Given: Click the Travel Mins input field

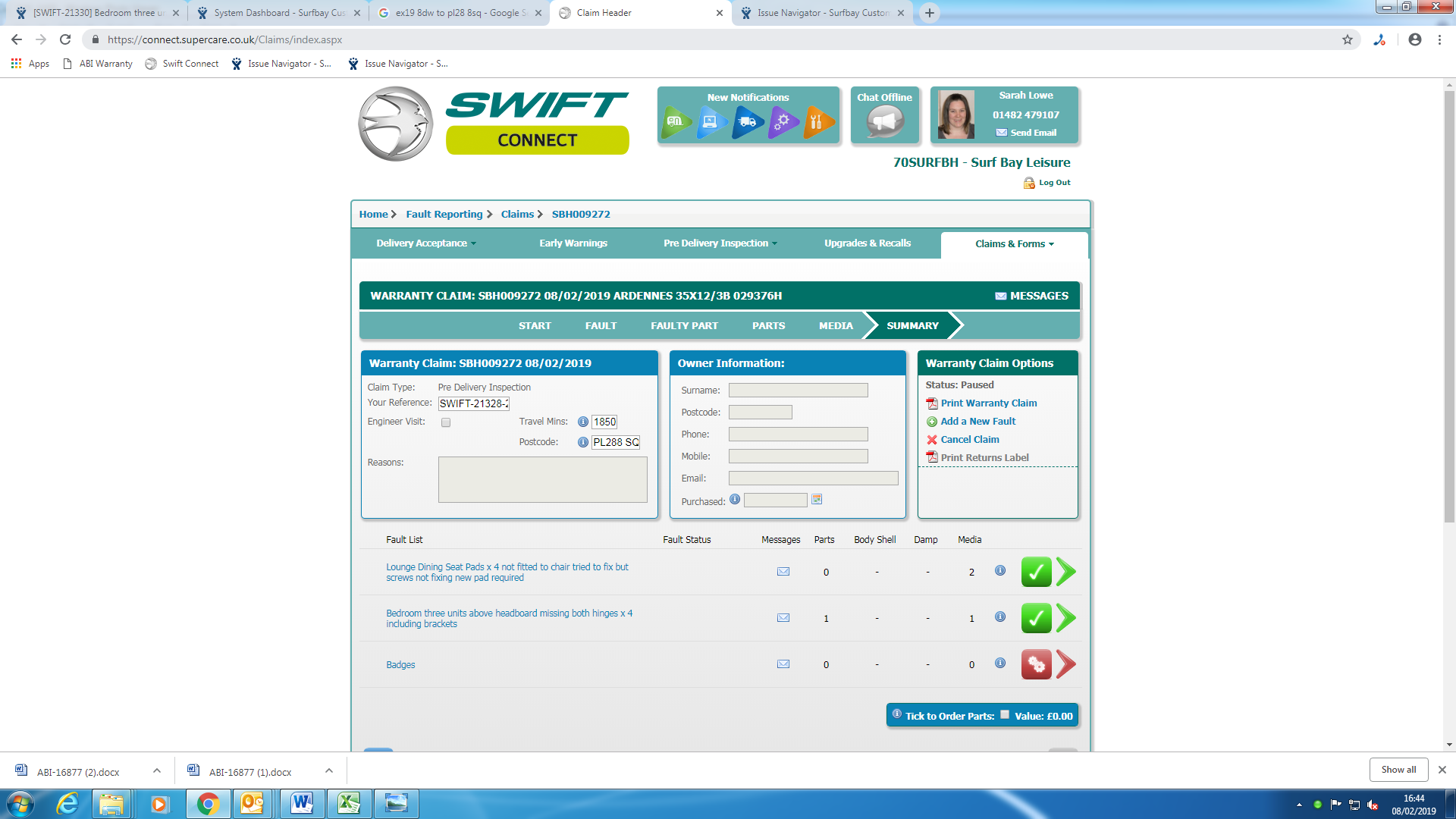Looking at the screenshot, I should [x=604, y=422].
